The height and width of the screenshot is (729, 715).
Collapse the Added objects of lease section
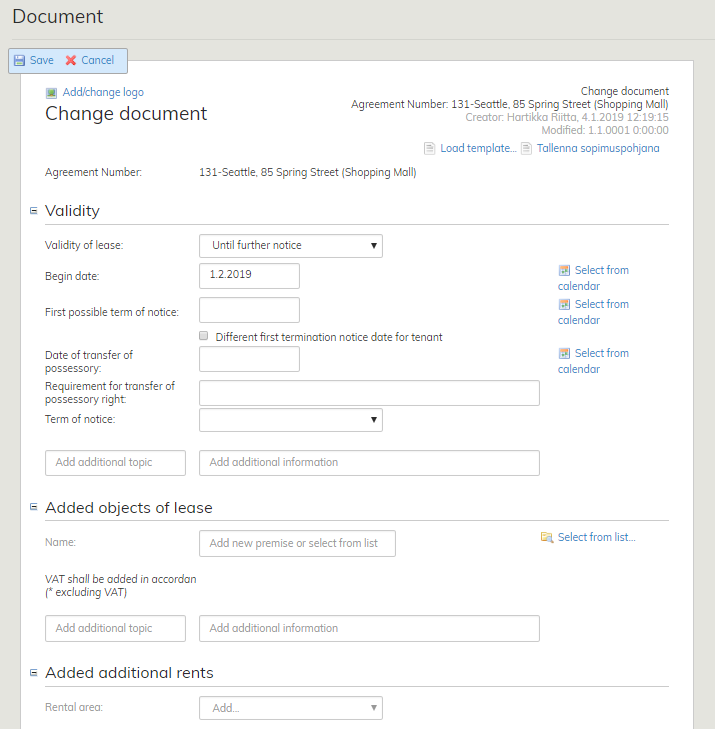[33, 507]
